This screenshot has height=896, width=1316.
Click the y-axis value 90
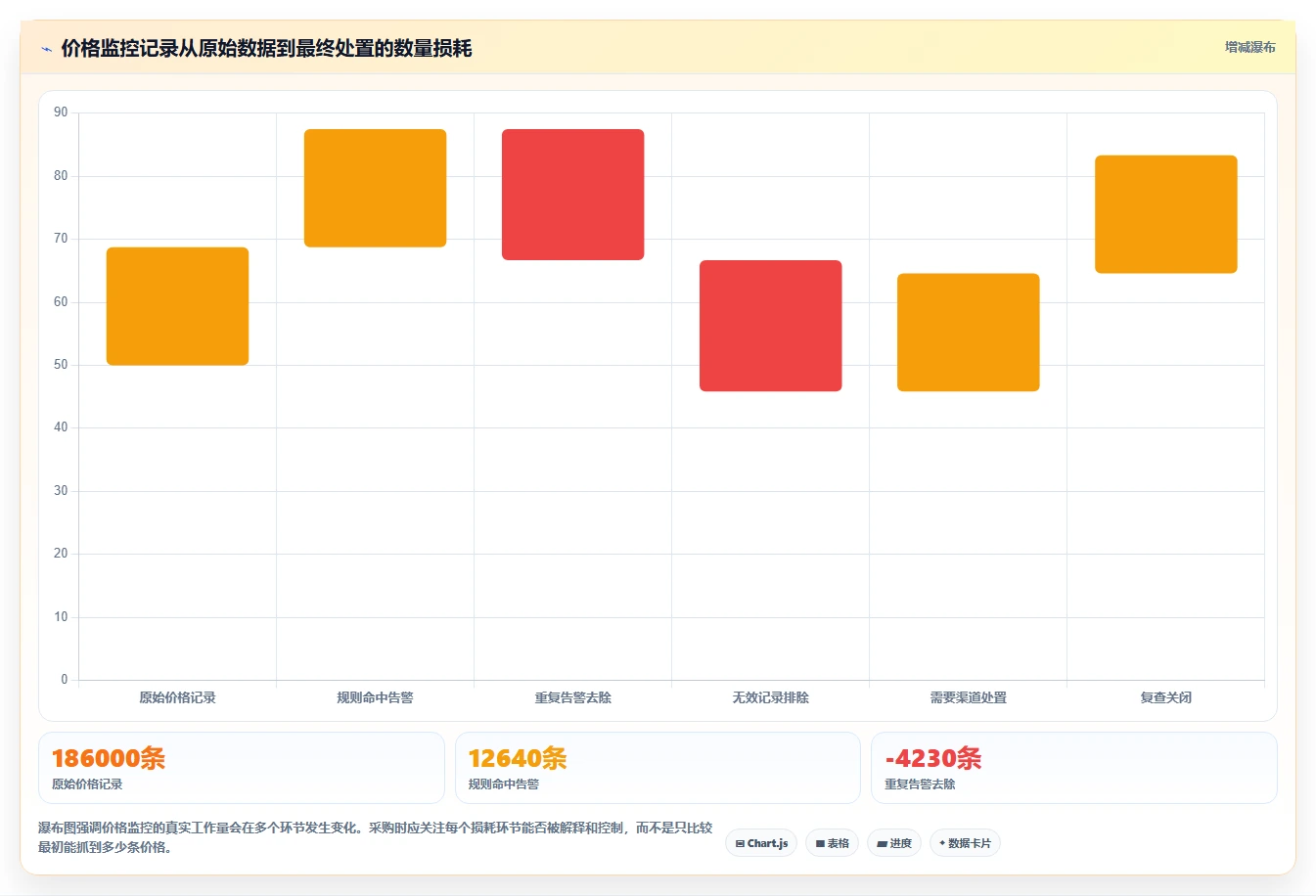pyautogui.click(x=61, y=112)
